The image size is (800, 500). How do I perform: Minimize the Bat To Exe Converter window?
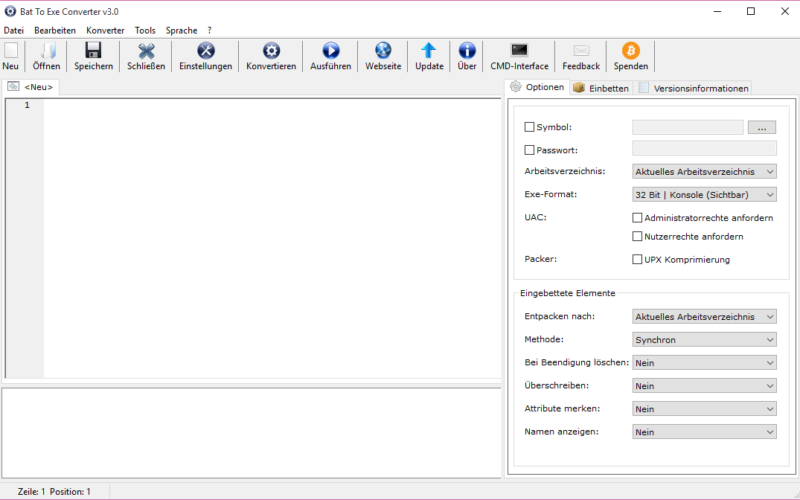tap(717, 11)
